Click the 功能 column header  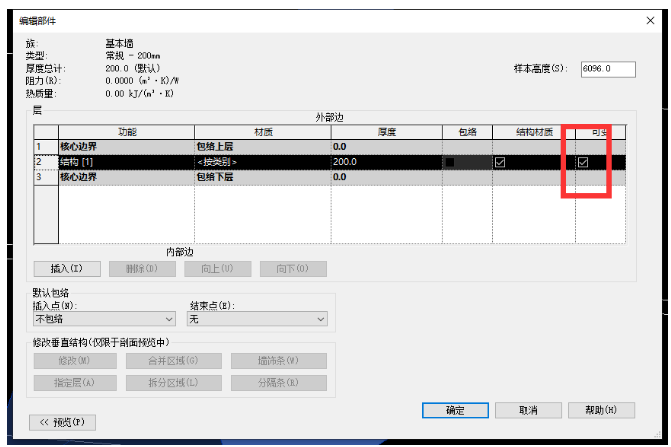126,132
